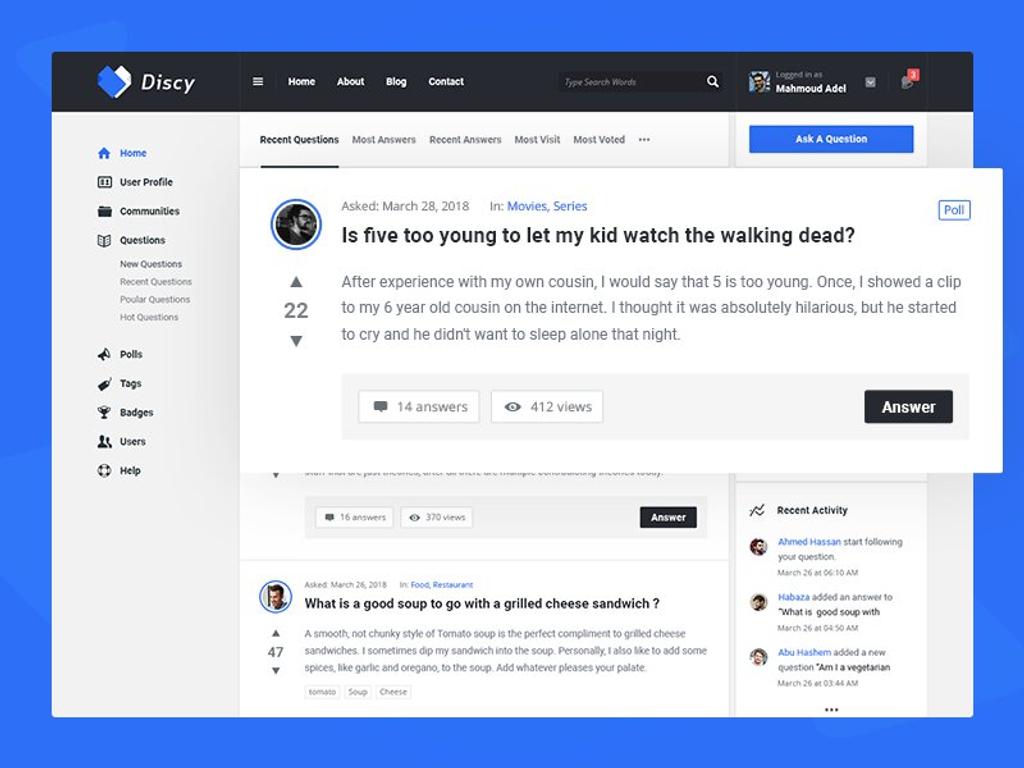
Task: Open New Questions in sidebar
Action: click(x=151, y=264)
